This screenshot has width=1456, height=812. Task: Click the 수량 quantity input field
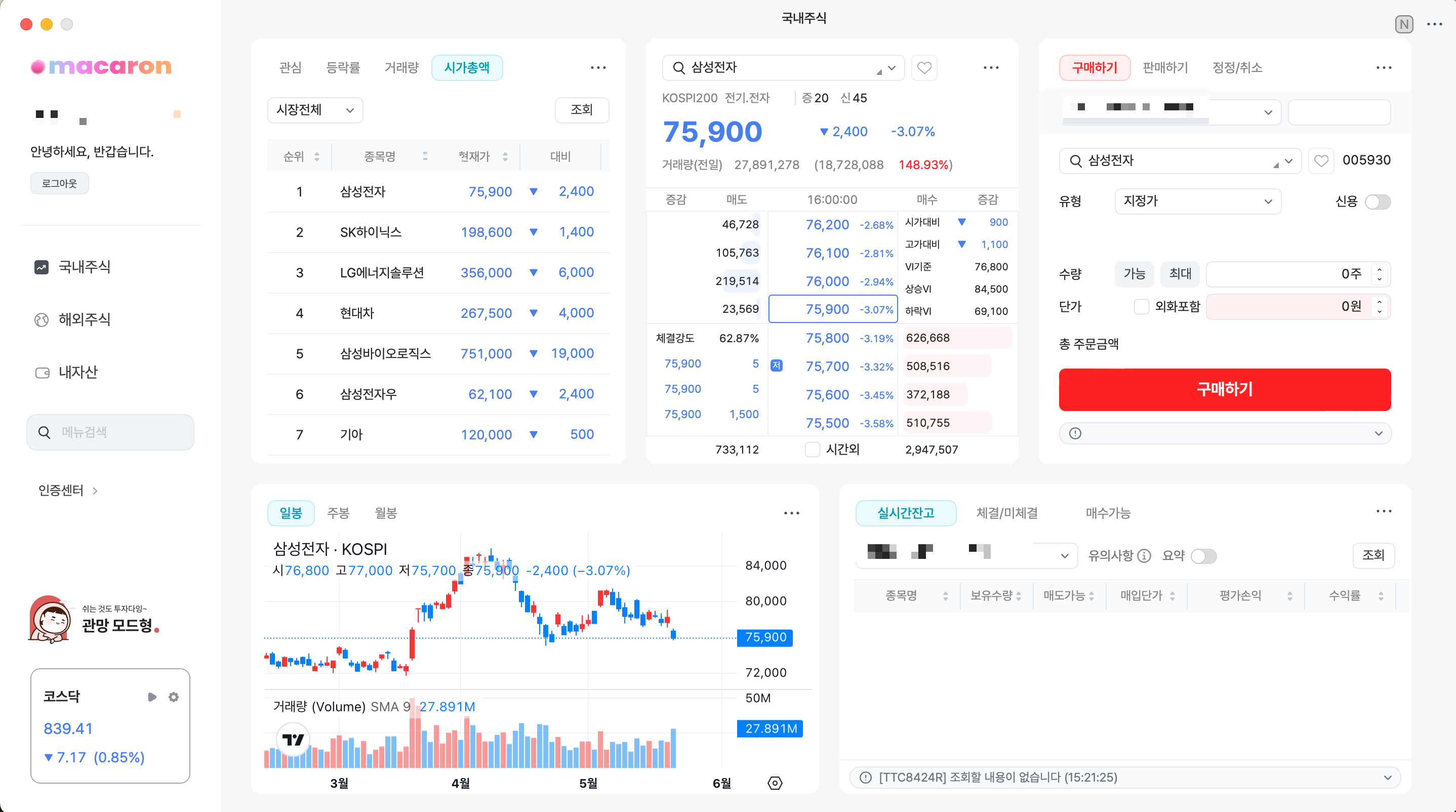pyautogui.click(x=1298, y=274)
